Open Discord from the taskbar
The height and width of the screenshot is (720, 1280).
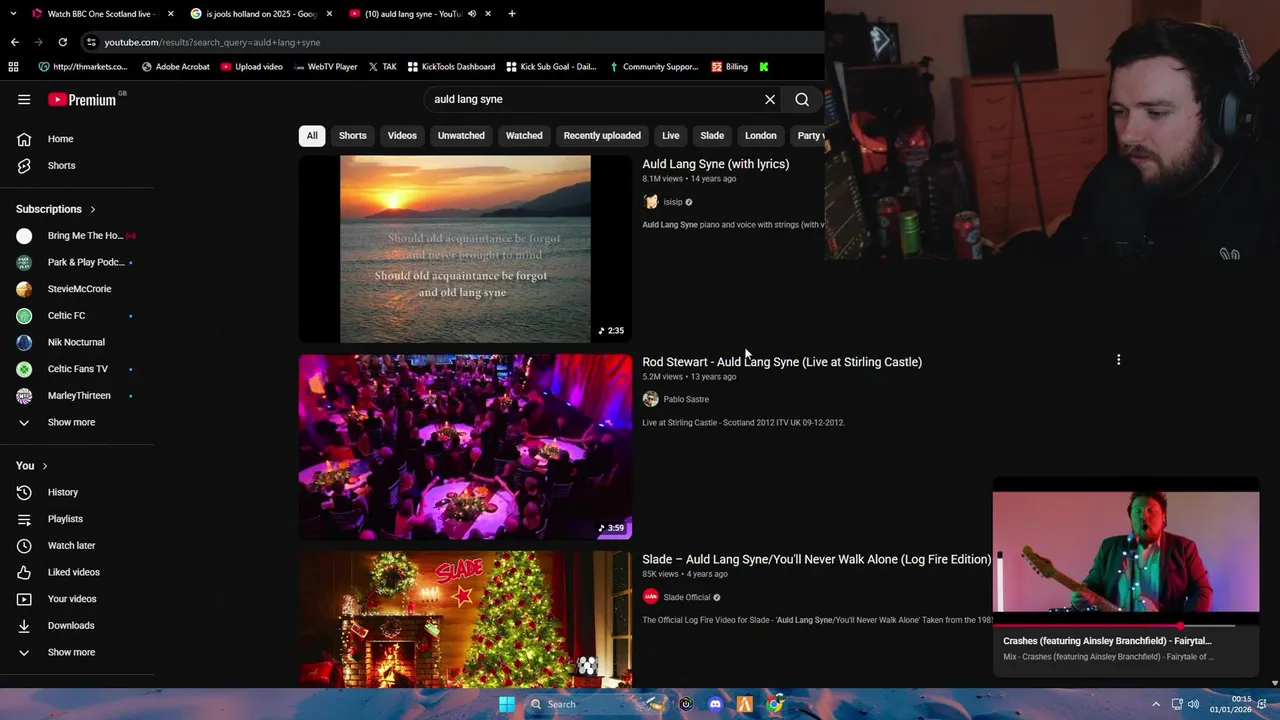[715, 704]
